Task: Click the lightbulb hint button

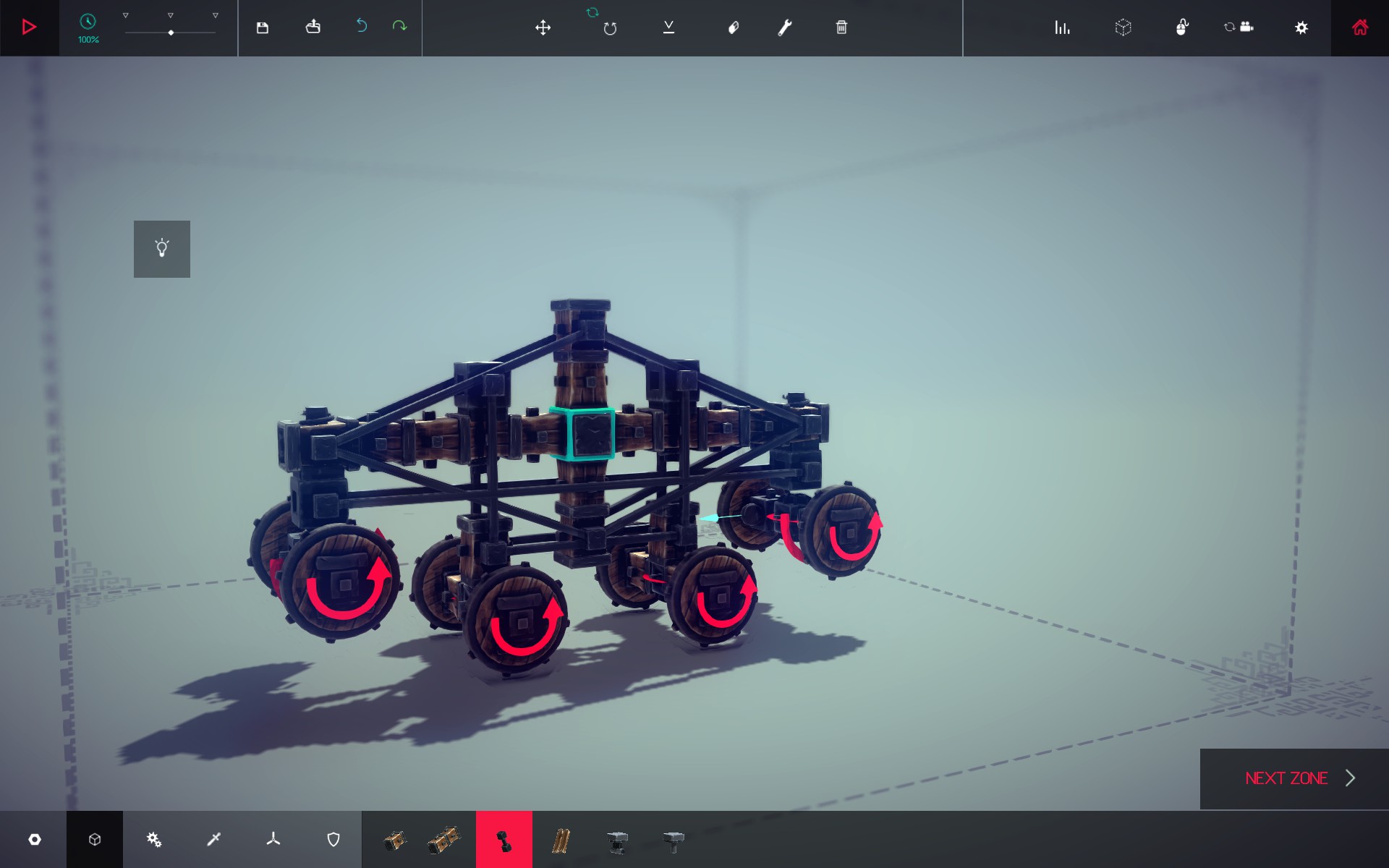Action: (162, 249)
